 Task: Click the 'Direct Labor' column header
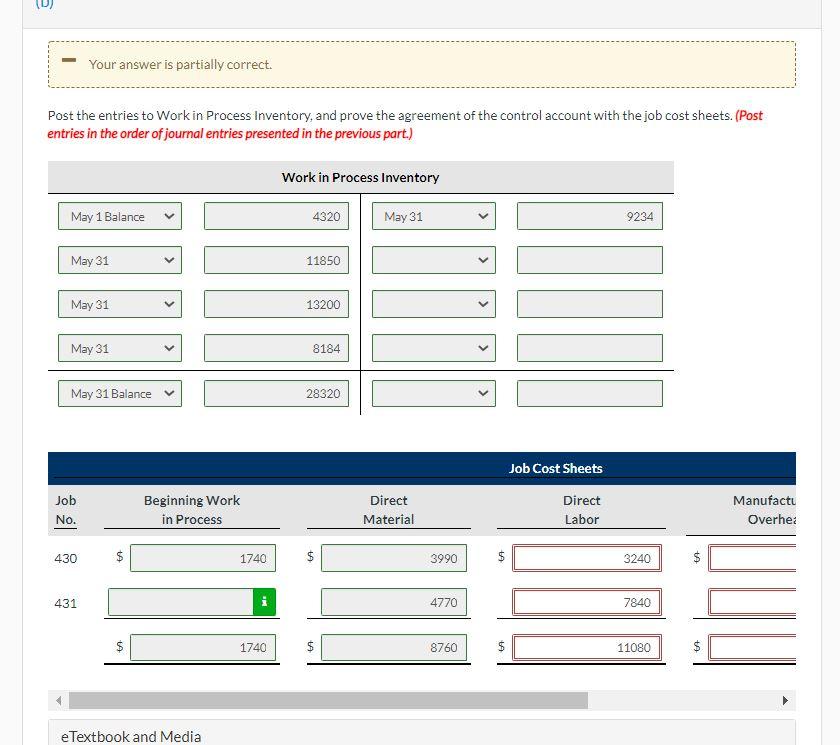581,509
